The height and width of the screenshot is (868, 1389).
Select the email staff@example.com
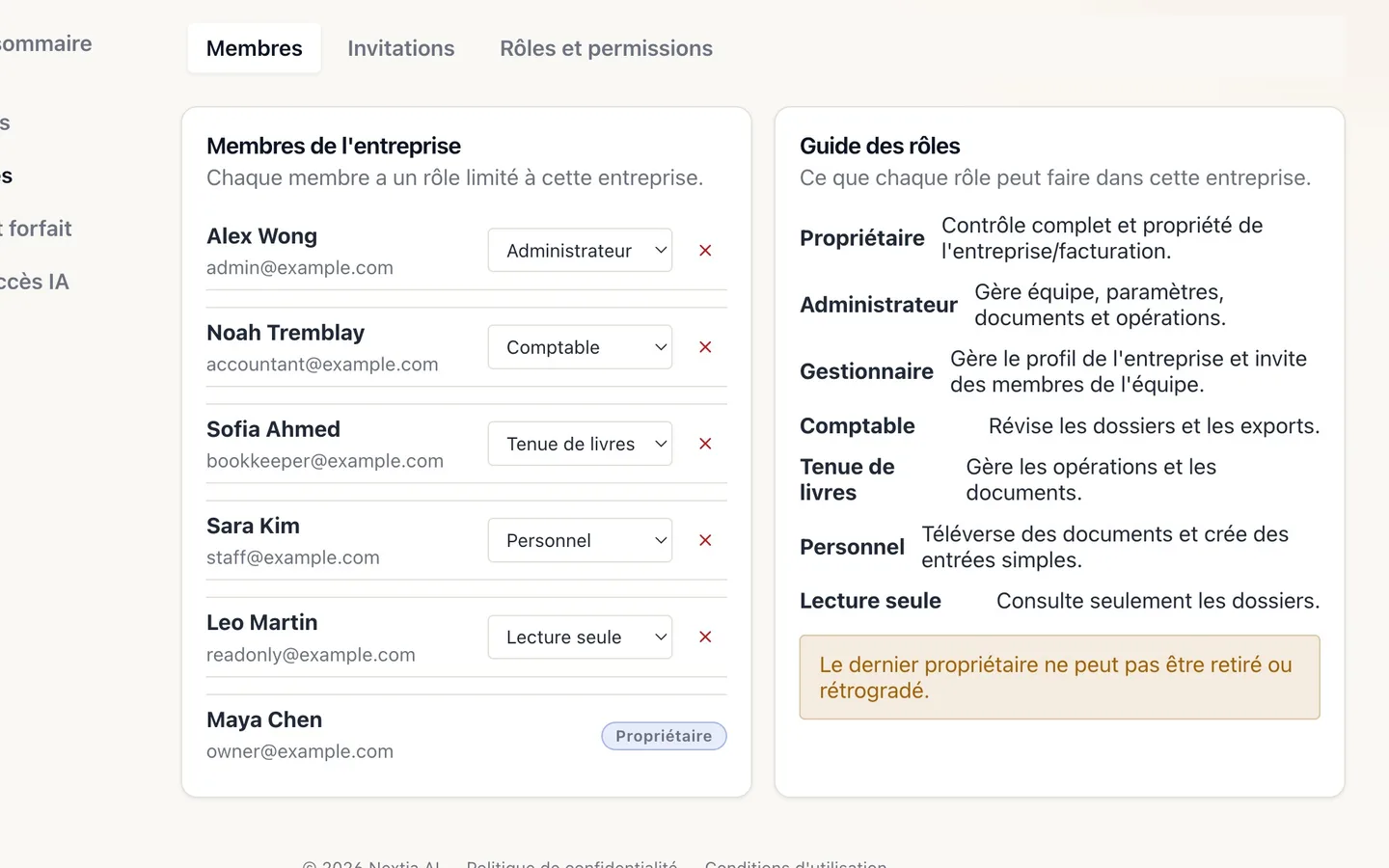click(293, 557)
